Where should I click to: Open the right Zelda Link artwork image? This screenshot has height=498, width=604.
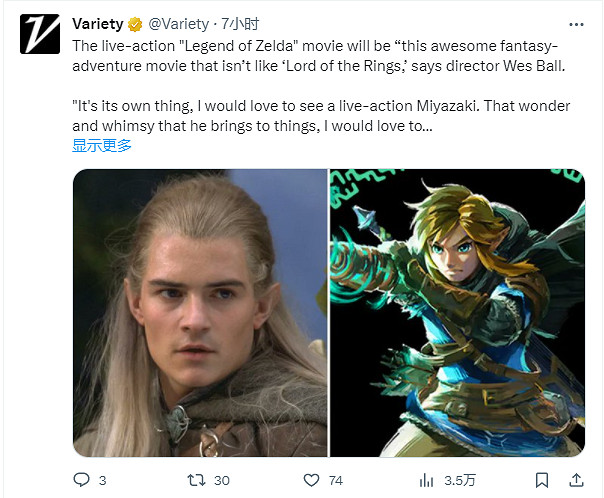(457, 313)
